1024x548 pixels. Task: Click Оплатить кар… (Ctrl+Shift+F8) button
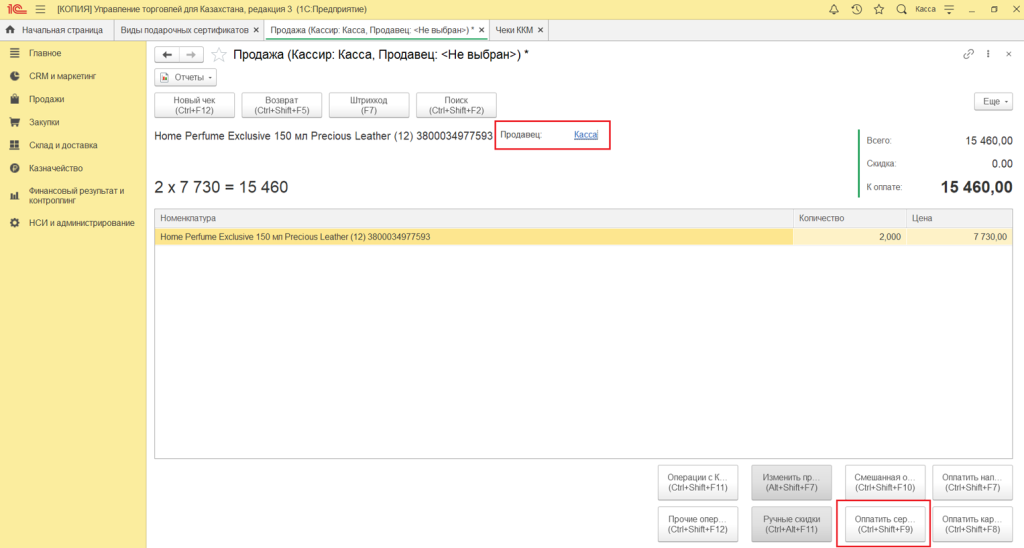click(x=972, y=524)
